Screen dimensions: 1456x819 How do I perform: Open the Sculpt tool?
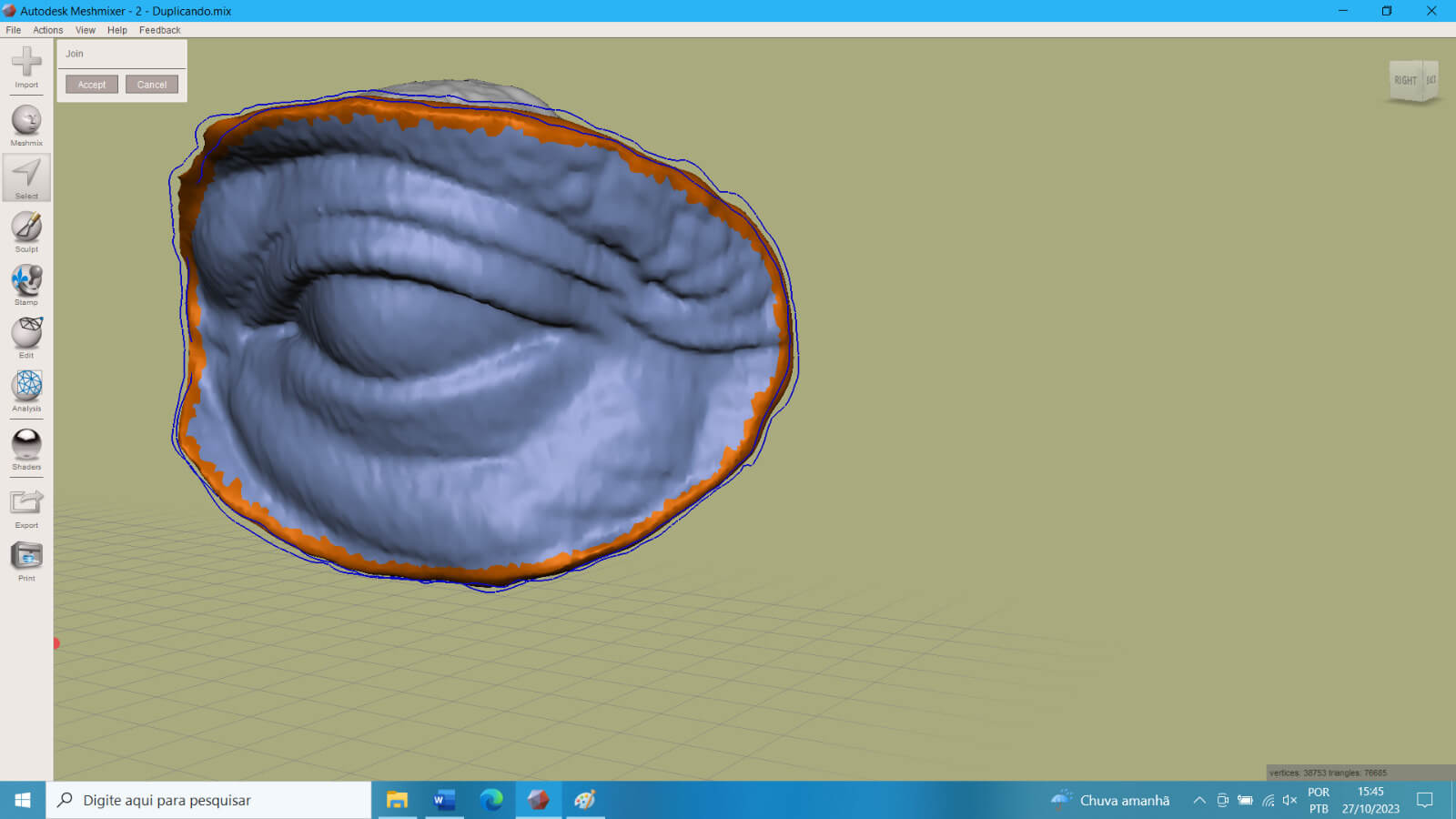point(26,232)
